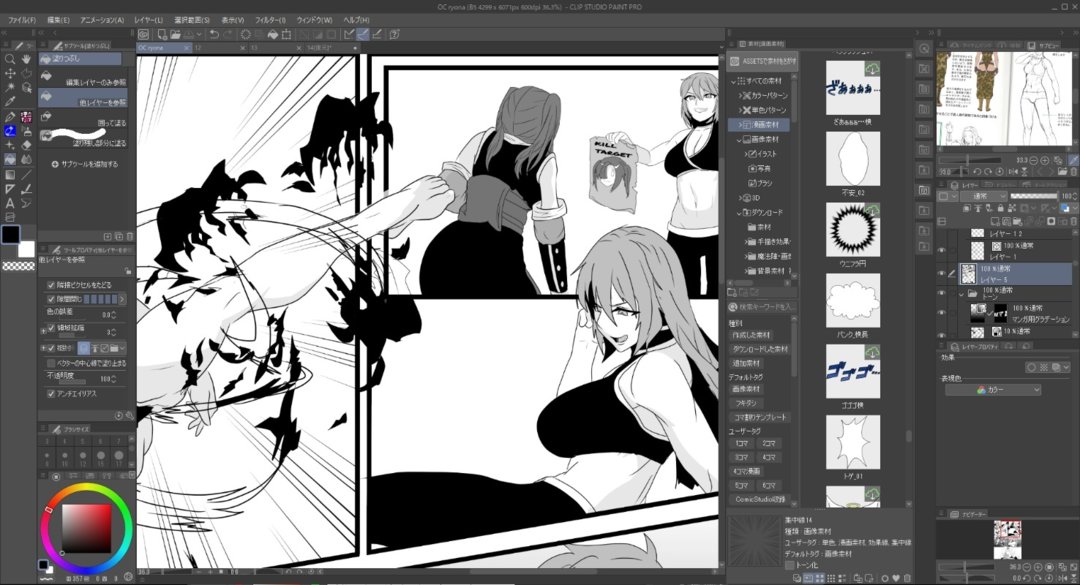Image resolution: width=1080 pixels, height=585 pixels.
Task: Hide the レイヤー 5 layer
Action: tap(942, 274)
